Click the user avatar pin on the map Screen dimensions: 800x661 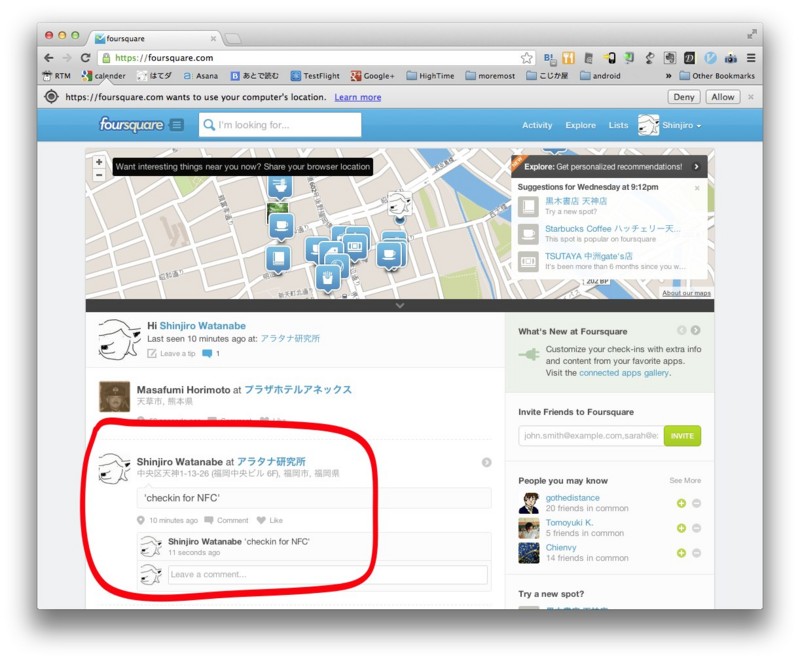click(399, 205)
